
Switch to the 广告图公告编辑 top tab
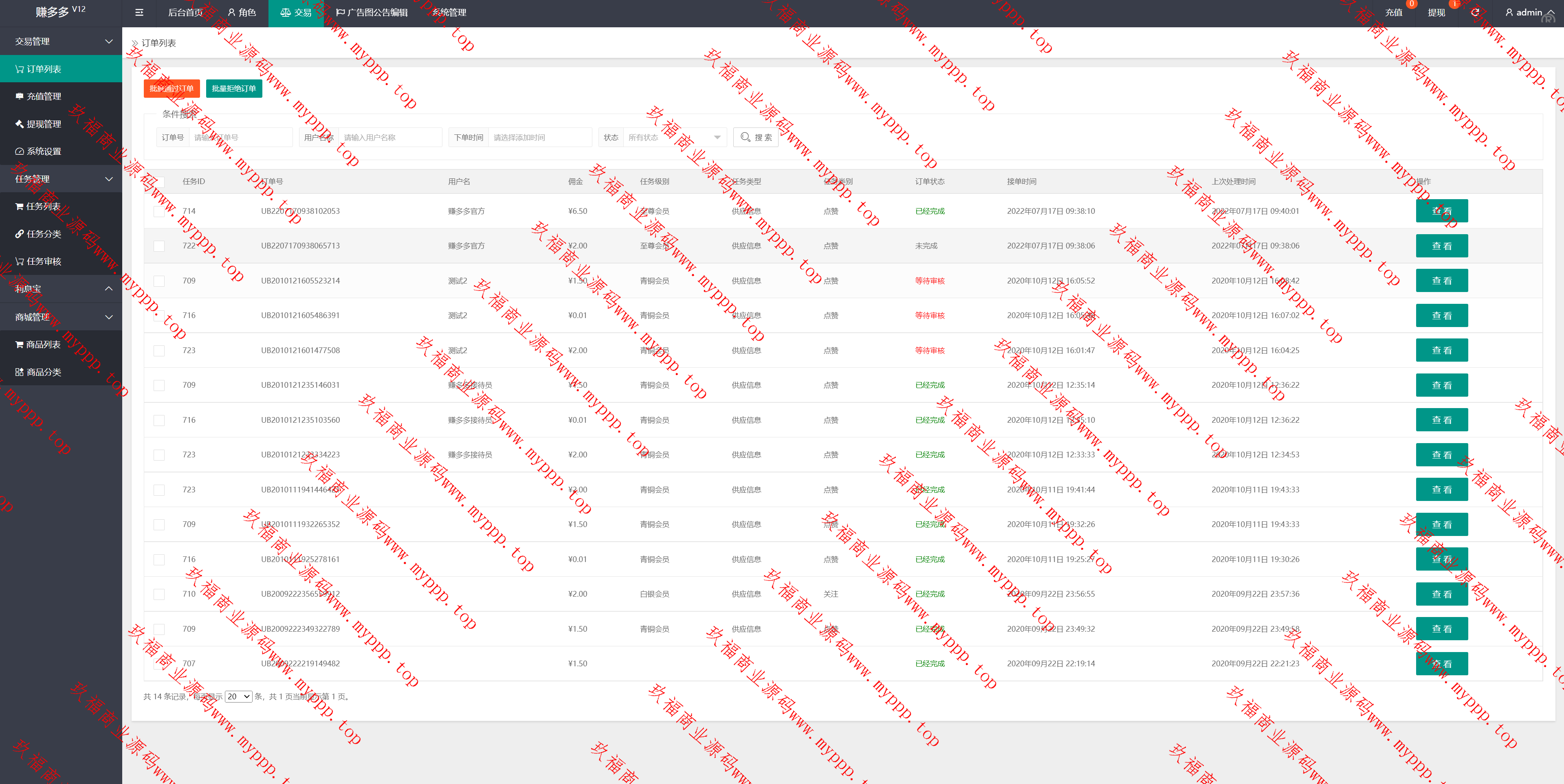pyautogui.click(x=372, y=12)
